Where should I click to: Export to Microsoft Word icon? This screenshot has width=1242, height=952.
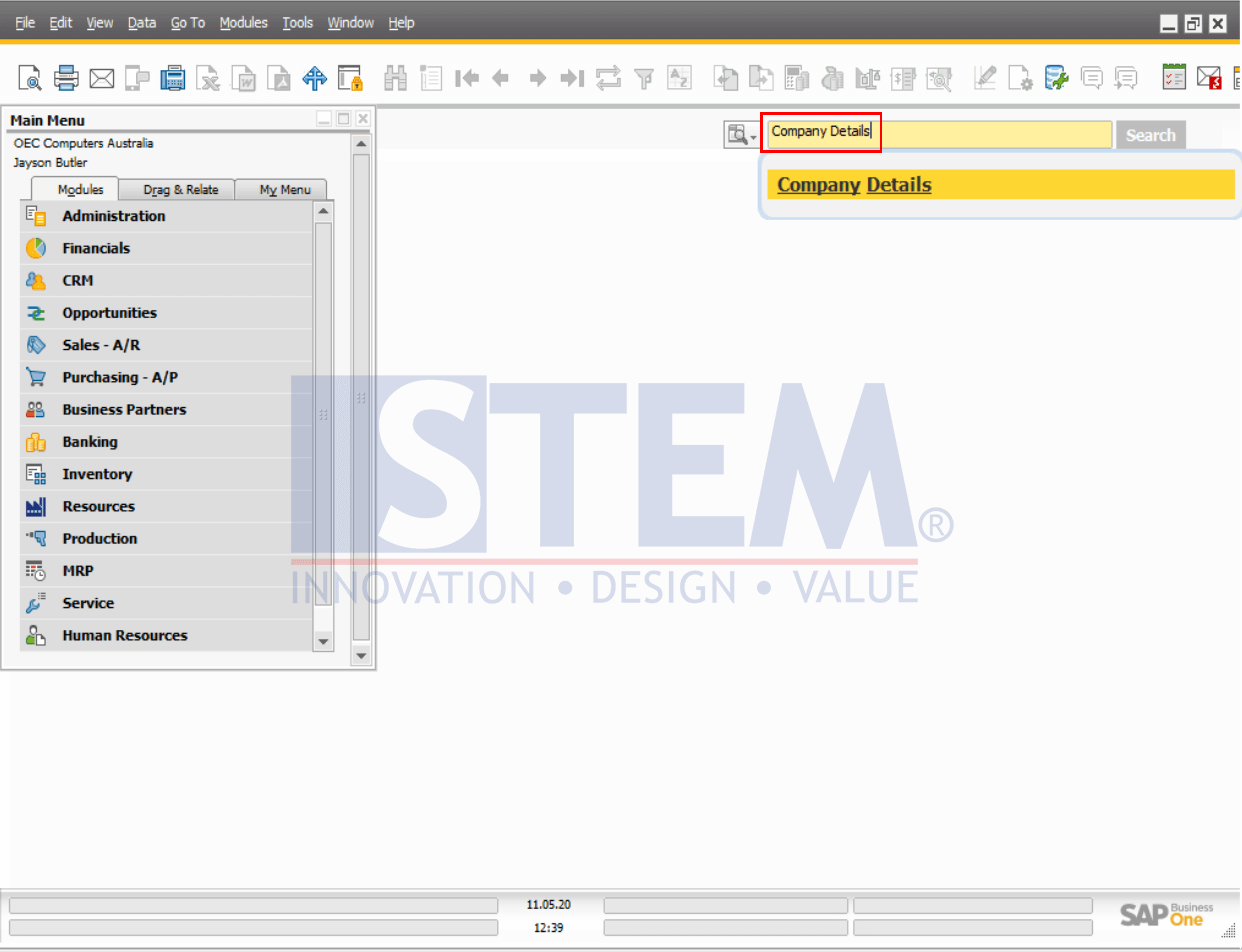pos(244,78)
